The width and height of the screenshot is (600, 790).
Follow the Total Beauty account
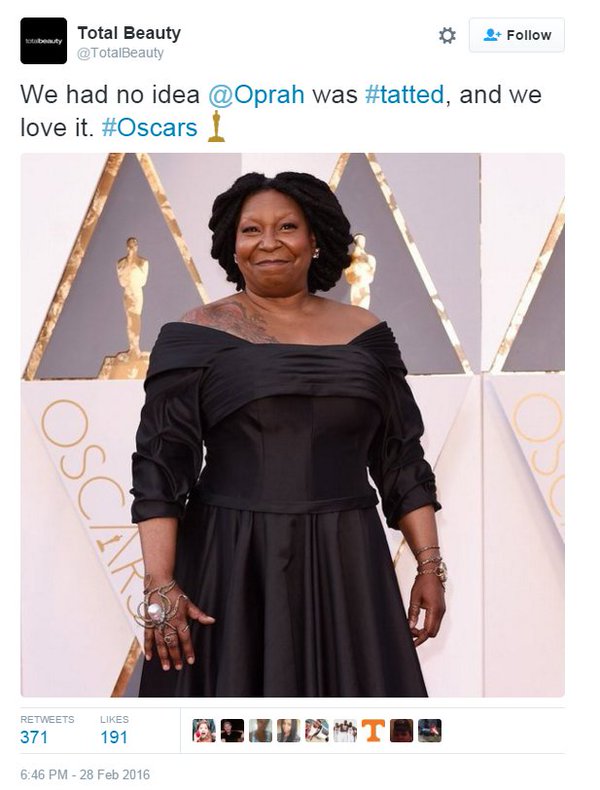517,35
